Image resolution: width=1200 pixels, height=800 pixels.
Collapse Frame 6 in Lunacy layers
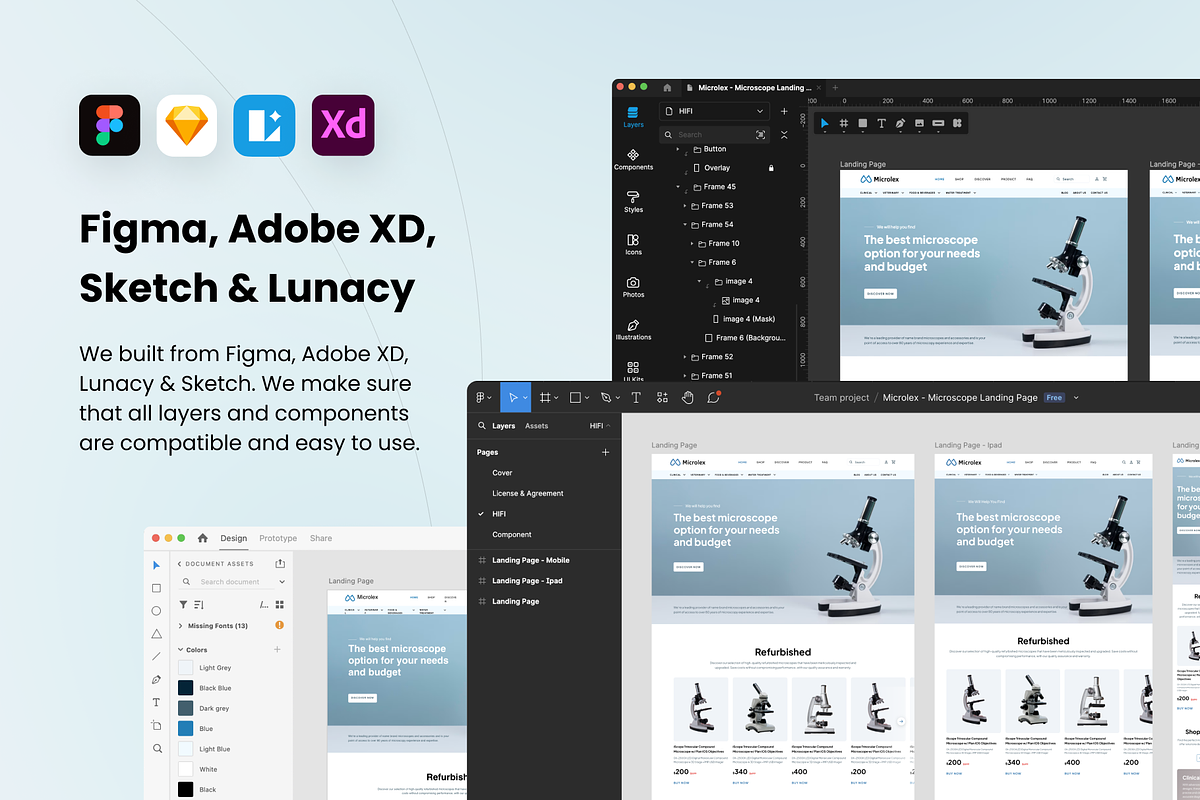[693, 262]
